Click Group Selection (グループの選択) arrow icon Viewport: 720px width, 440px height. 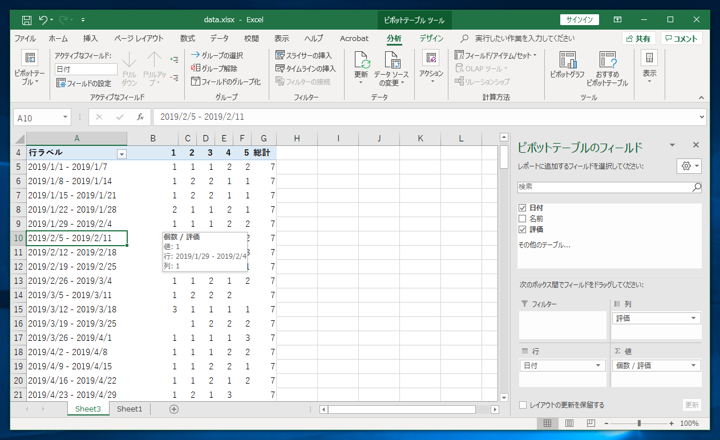tap(195, 55)
